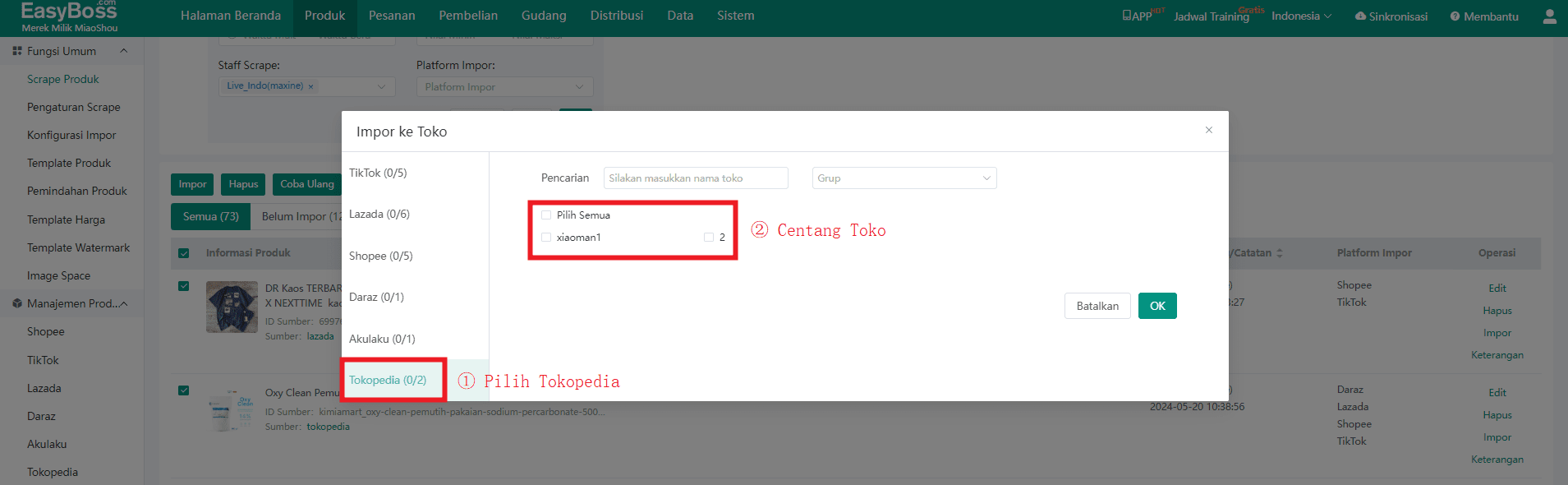Open the Distribusi menu
Screen dimensions: 1568x485
coord(617,16)
